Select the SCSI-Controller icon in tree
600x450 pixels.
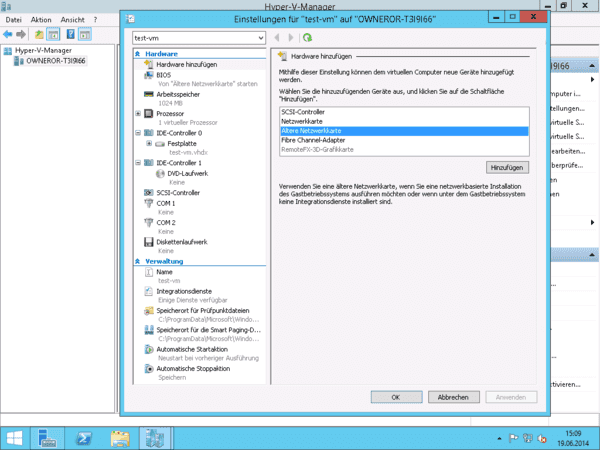148,192
